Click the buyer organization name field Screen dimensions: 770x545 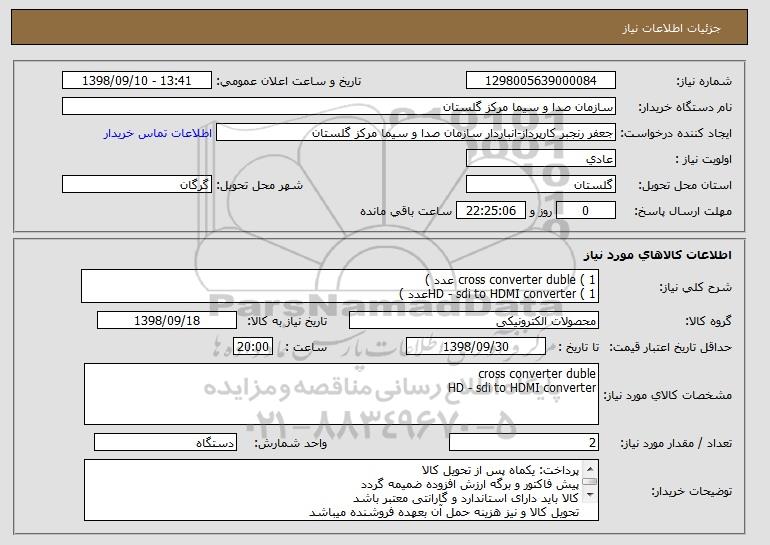(x=339, y=107)
